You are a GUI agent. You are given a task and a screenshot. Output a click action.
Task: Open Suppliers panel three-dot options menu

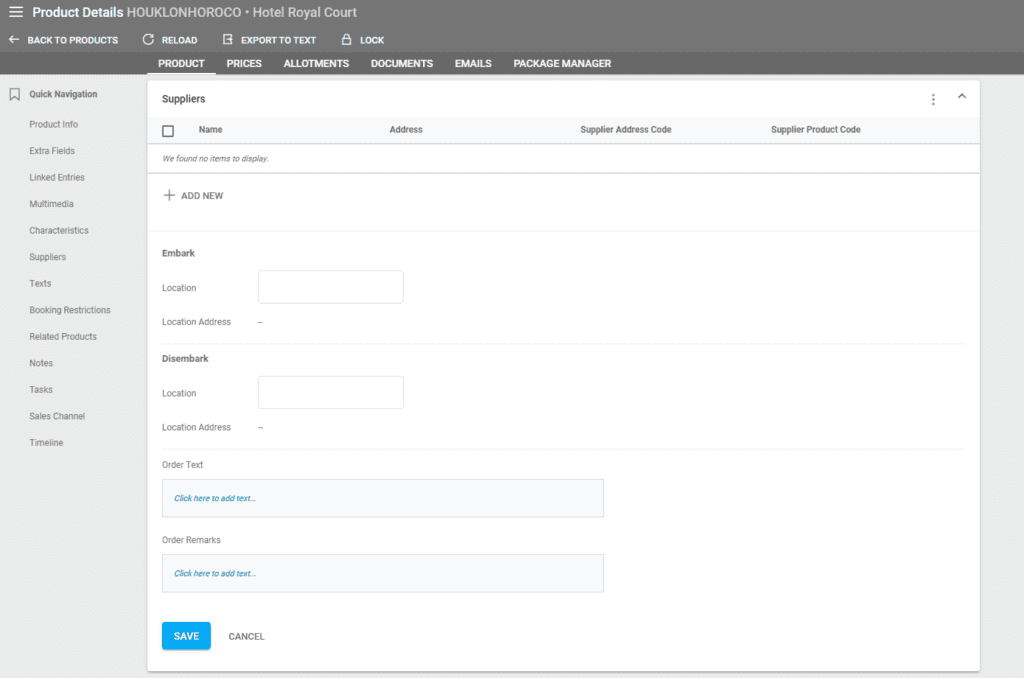[933, 99]
